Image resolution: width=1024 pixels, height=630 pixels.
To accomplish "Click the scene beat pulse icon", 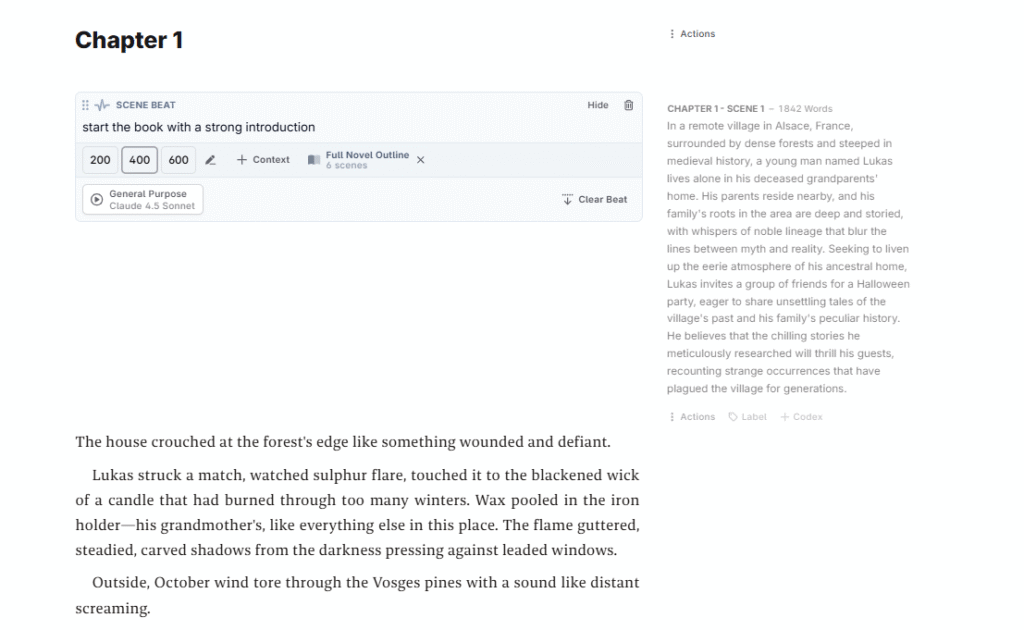I will [x=102, y=105].
